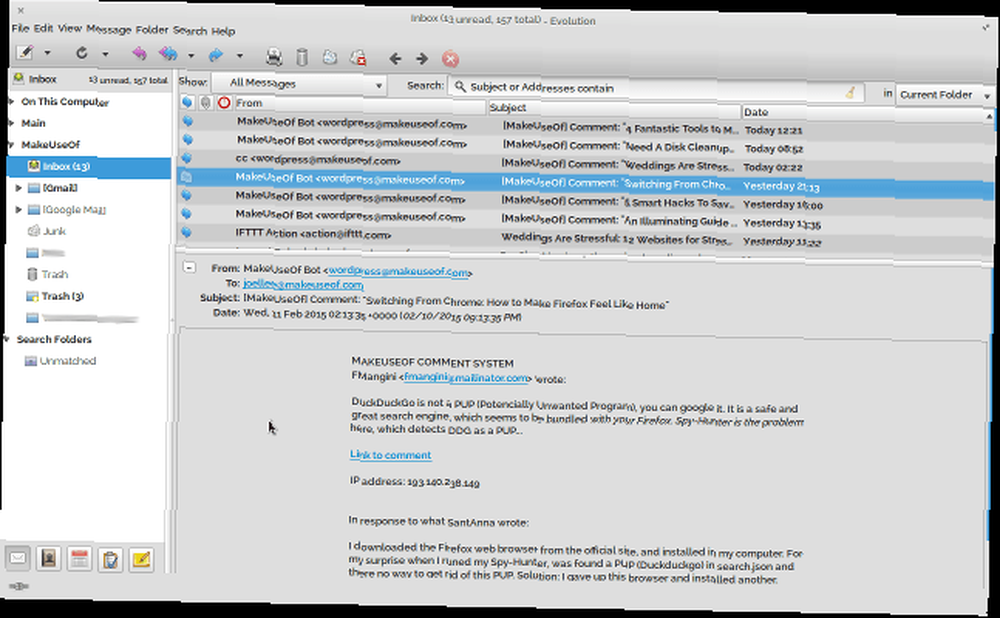Print the selected message

(x=274, y=57)
